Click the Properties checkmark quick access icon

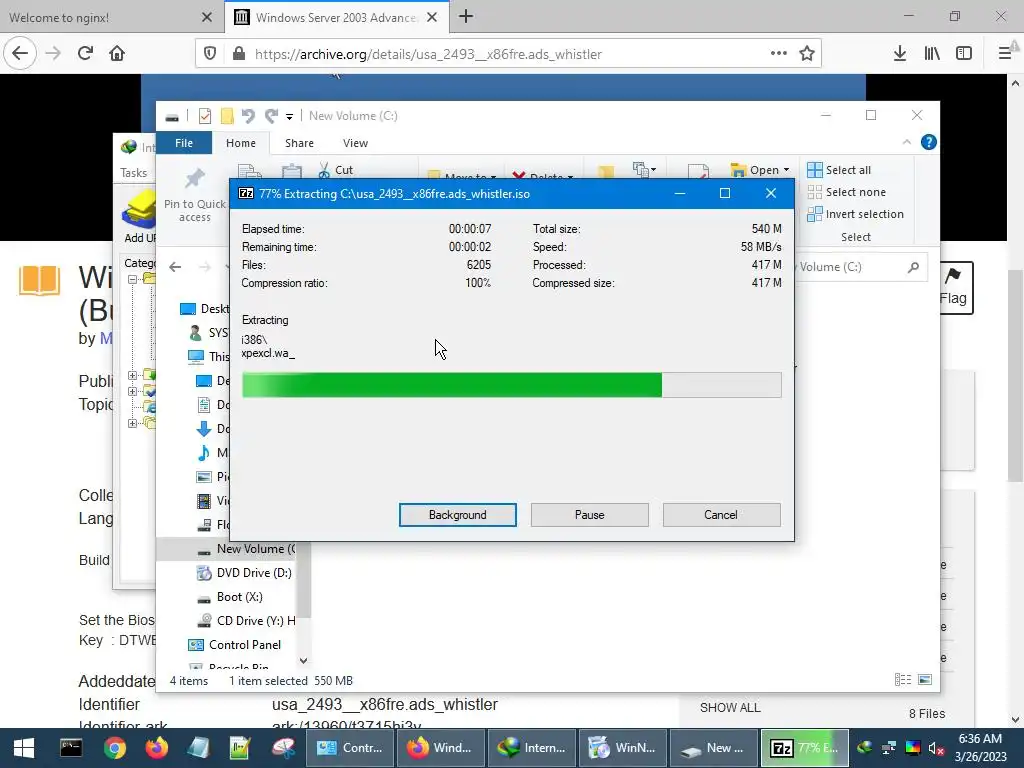pos(205,116)
